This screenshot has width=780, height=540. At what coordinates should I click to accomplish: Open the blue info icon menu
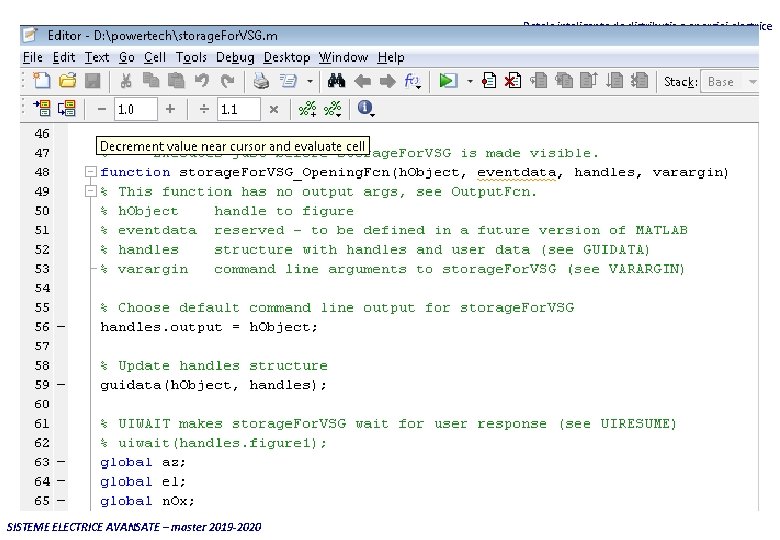pos(365,108)
